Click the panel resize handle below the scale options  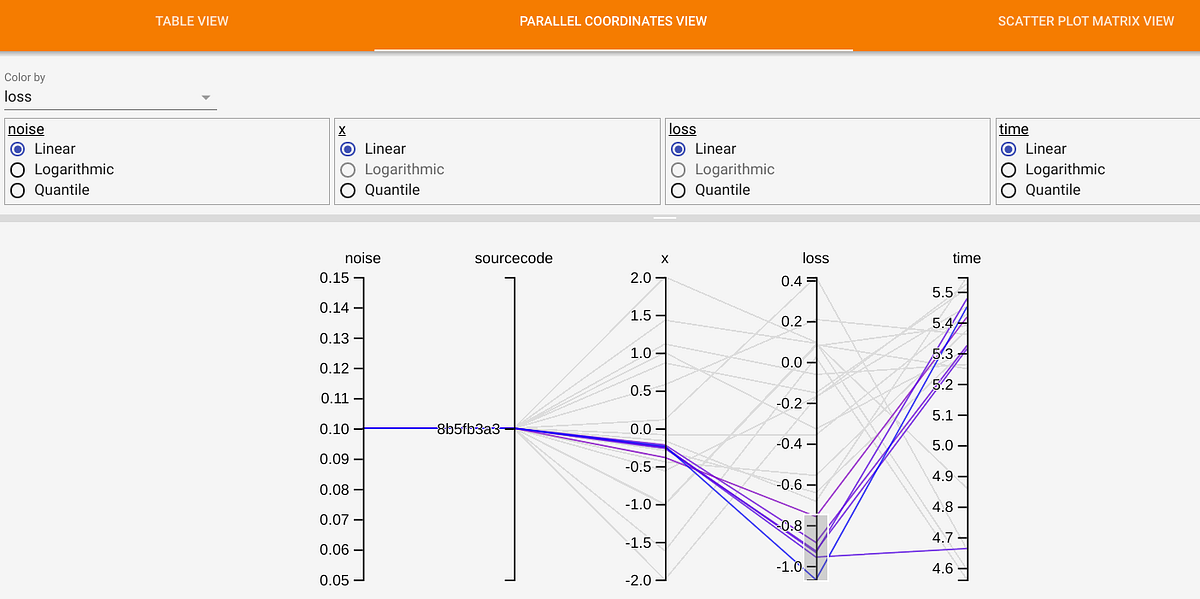[x=665, y=217]
